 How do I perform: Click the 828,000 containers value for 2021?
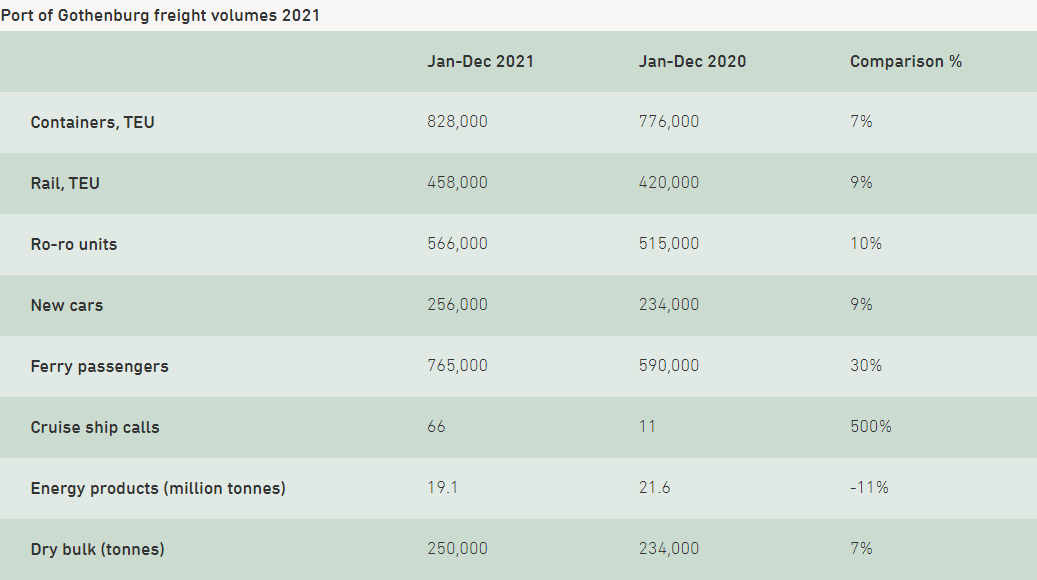point(457,122)
